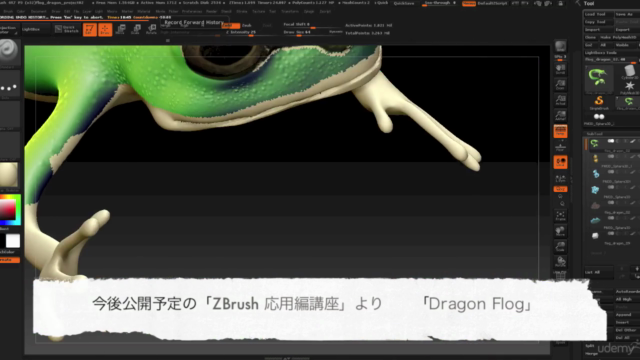640x360 pixels.
Task: Set canvas to Actual size
Action: [560, 100]
